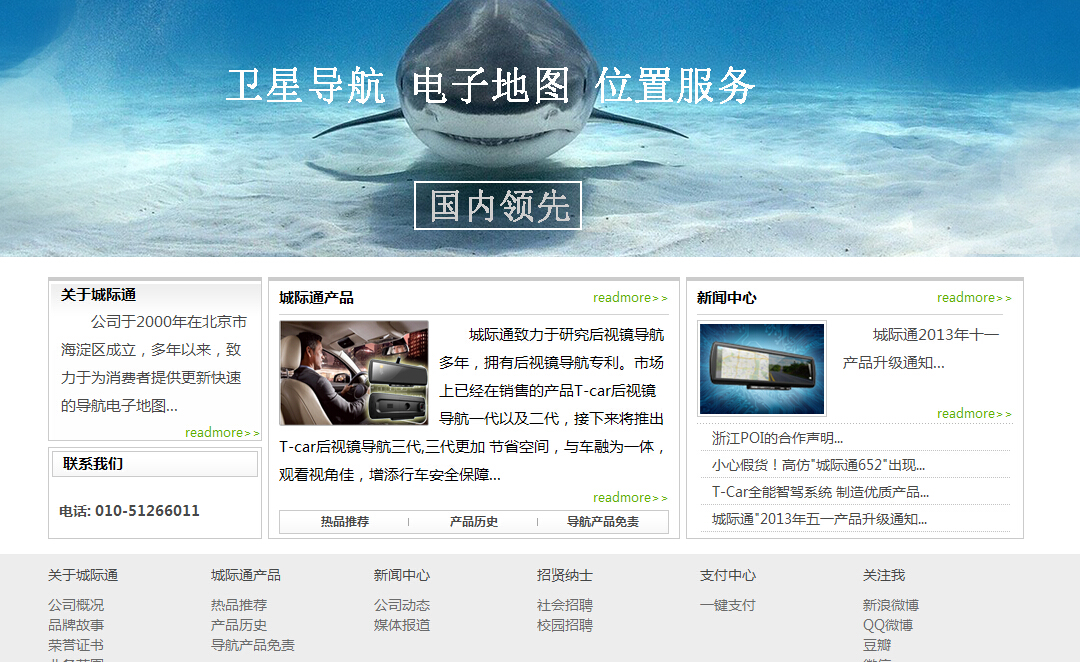Click the shark banner slogan 卫星导航 电子地图 位置服务

click(490, 86)
